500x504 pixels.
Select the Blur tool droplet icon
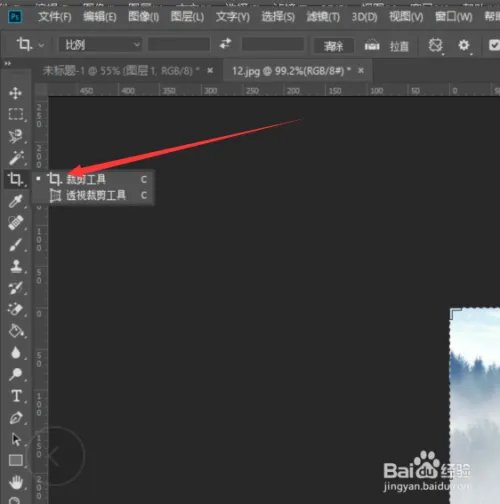(16, 353)
